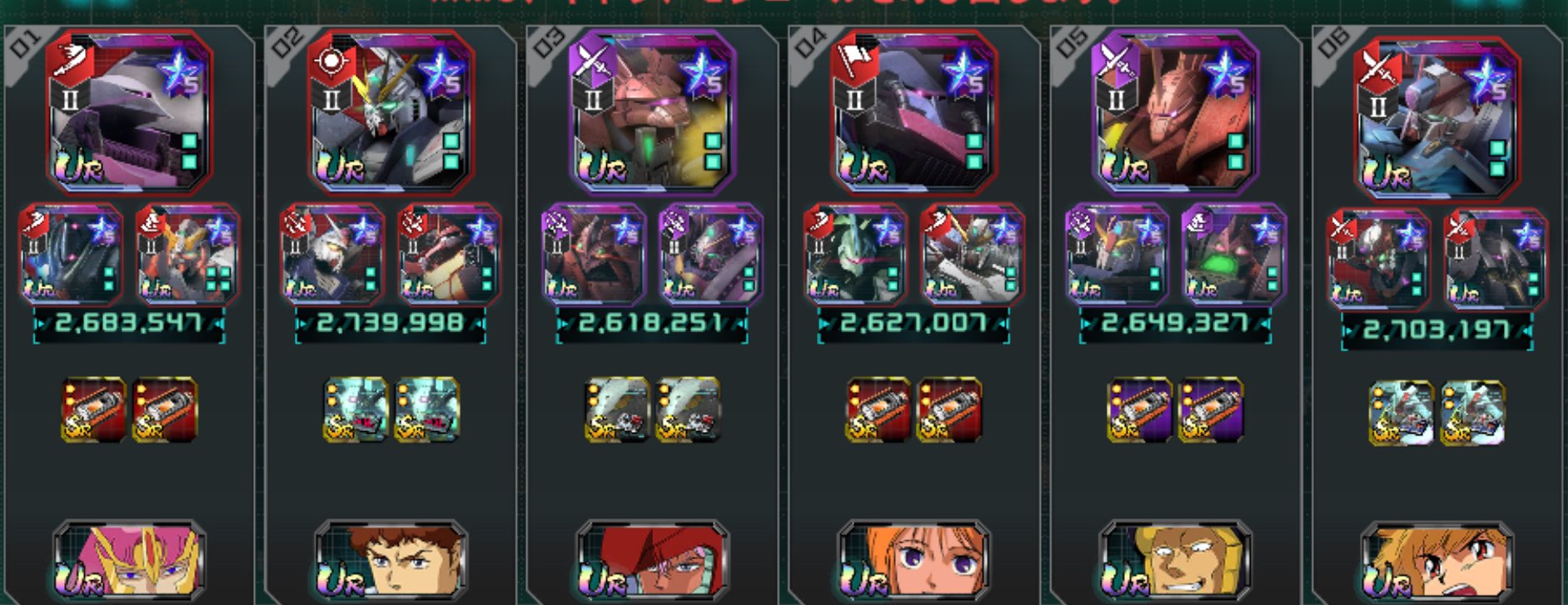Choose squad 05 red-brown leader unit

pos(1175,112)
